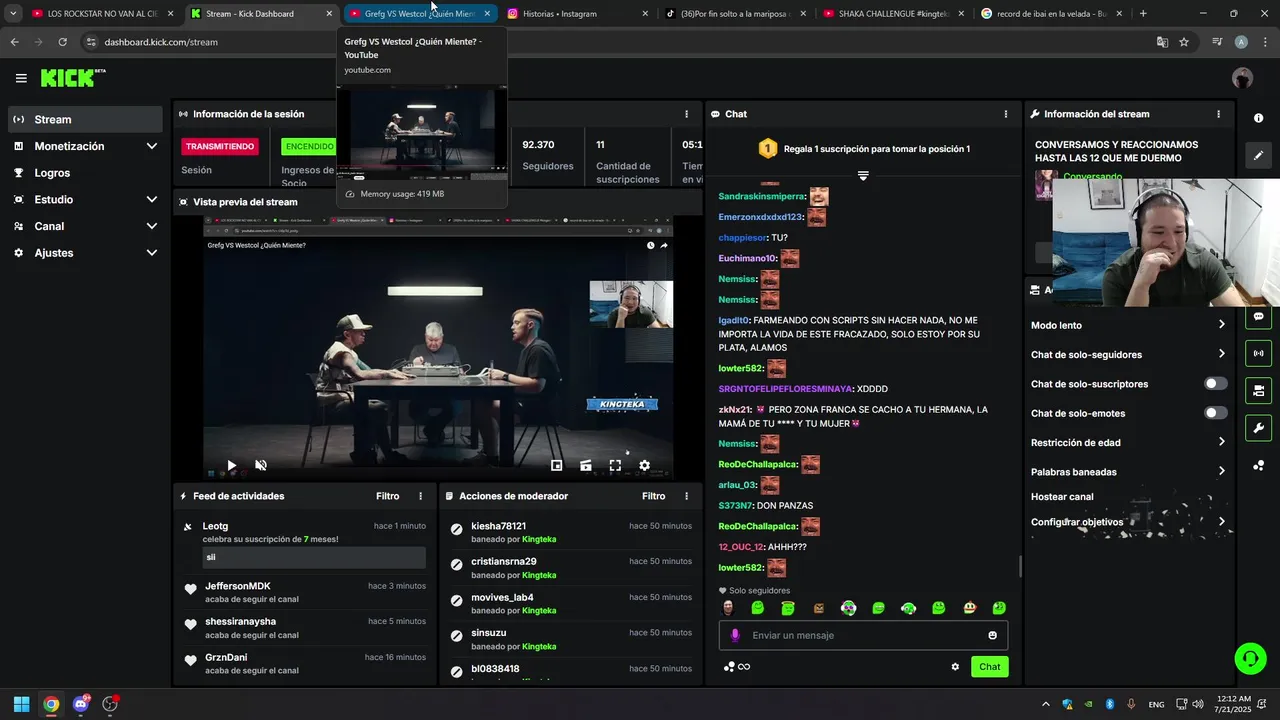Unmute the stream preview audio
The height and width of the screenshot is (720, 1280).
(261, 465)
